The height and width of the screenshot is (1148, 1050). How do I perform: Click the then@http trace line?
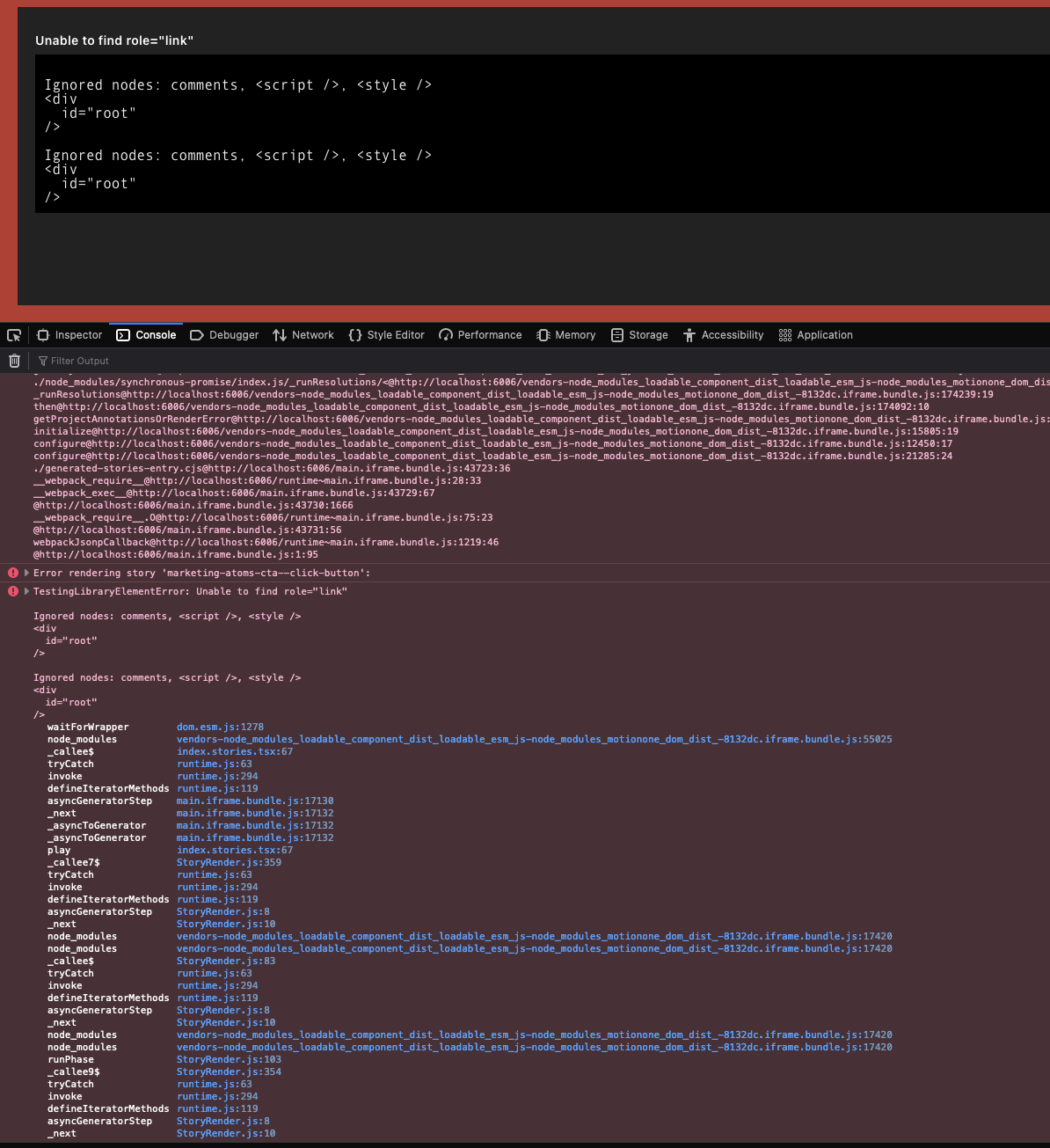(481, 406)
